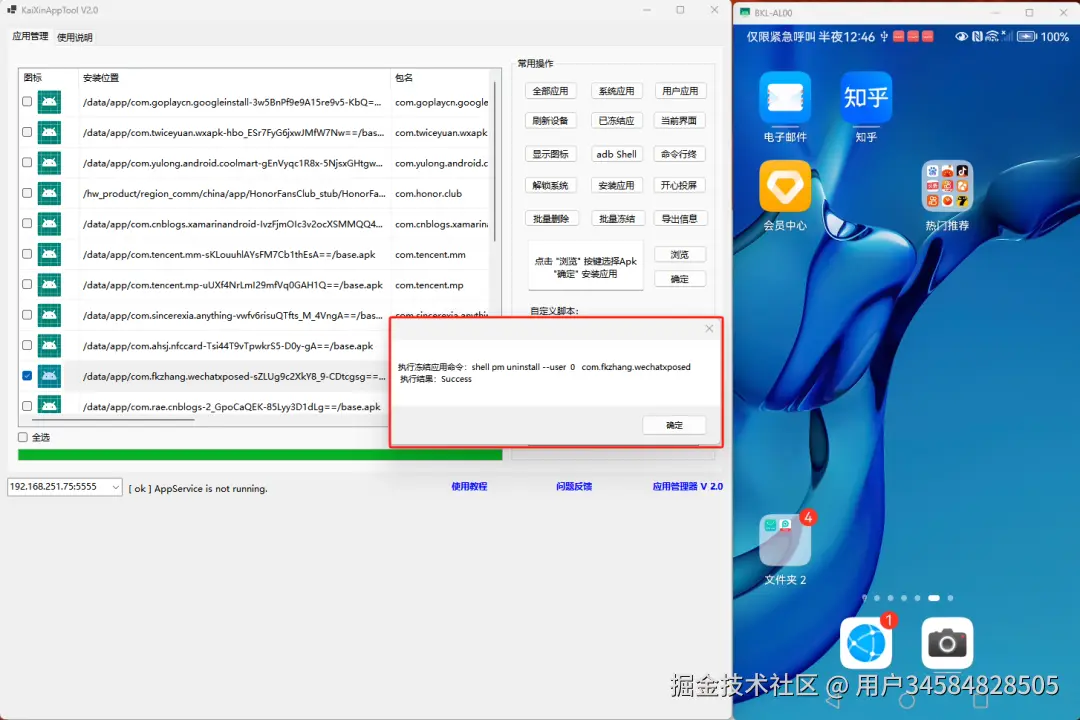Viewport: 1080px width, 720px height.
Task: Check the com.tencent.mm row checkbox
Action: (27, 254)
